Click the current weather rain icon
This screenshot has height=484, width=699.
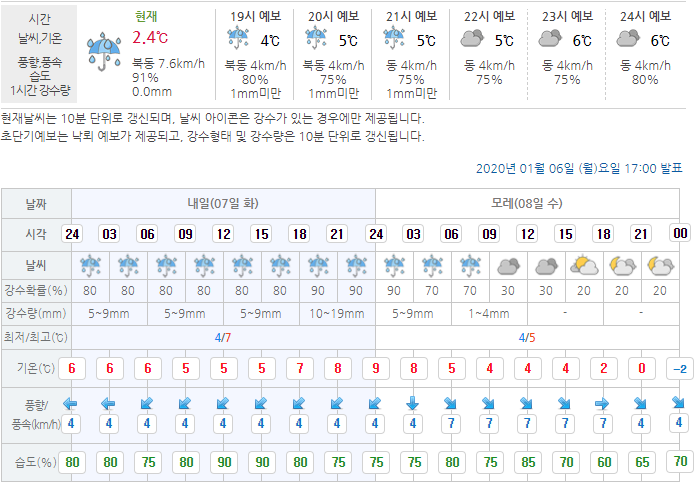(103, 50)
